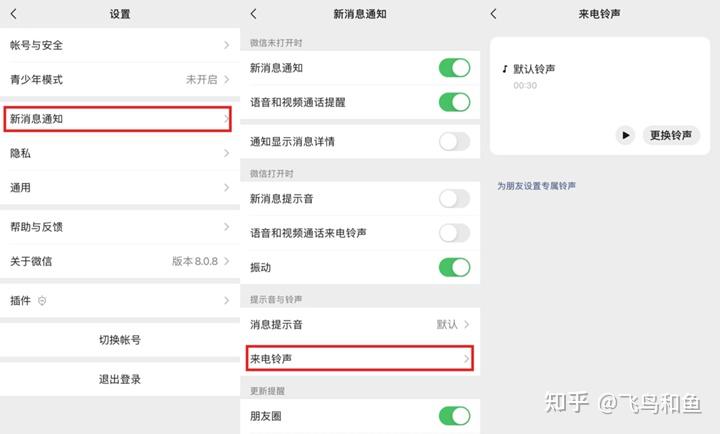Go back from the 设置 screen

pos(14,14)
